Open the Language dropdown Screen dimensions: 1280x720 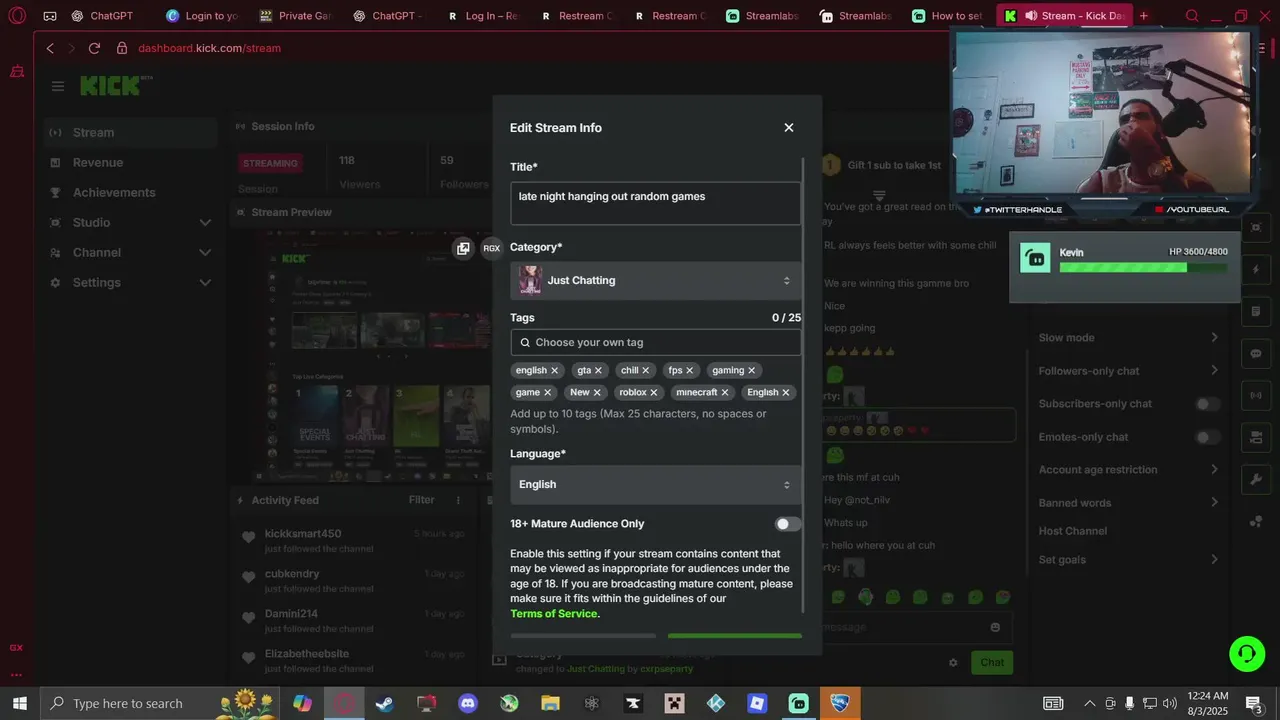click(x=655, y=485)
